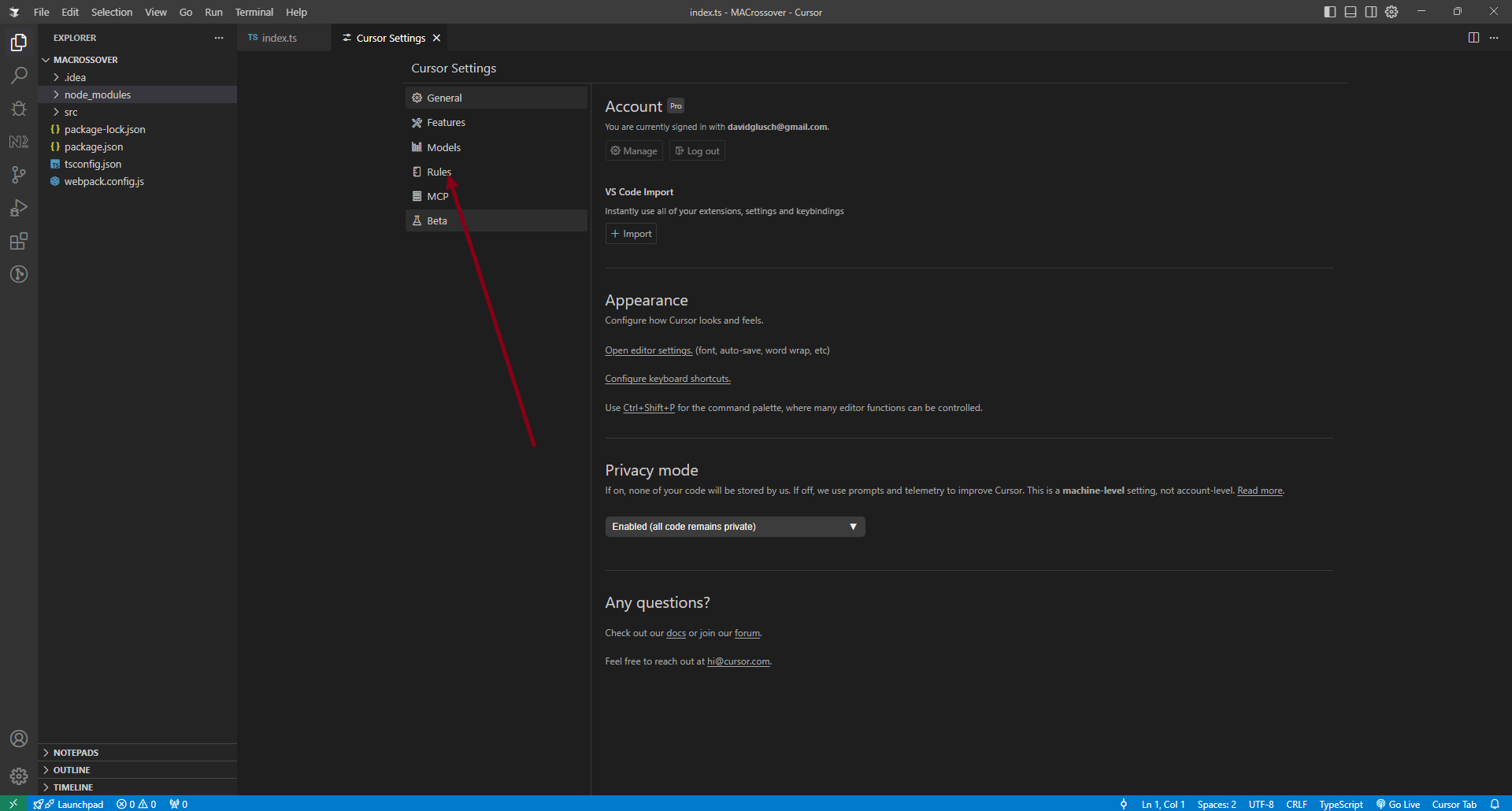Click the notifications bell in status bar
Screen dimensions: 1512x811
pyautogui.click(x=1495, y=804)
